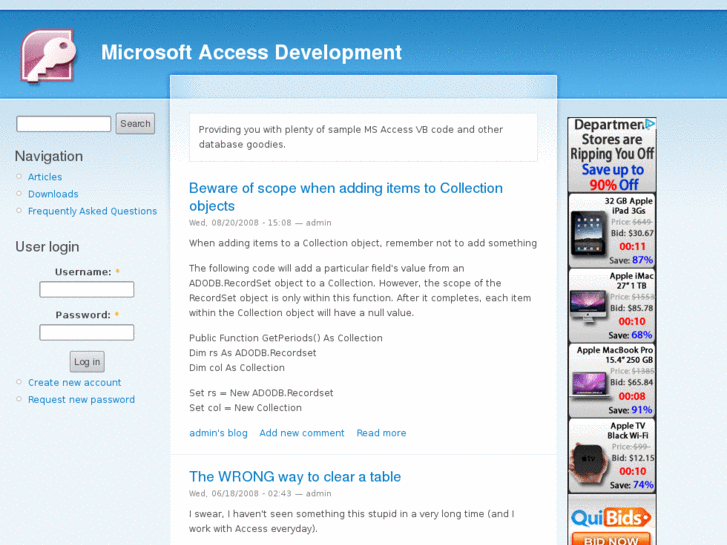
Task: Open admin's blog link
Action: 218,433
